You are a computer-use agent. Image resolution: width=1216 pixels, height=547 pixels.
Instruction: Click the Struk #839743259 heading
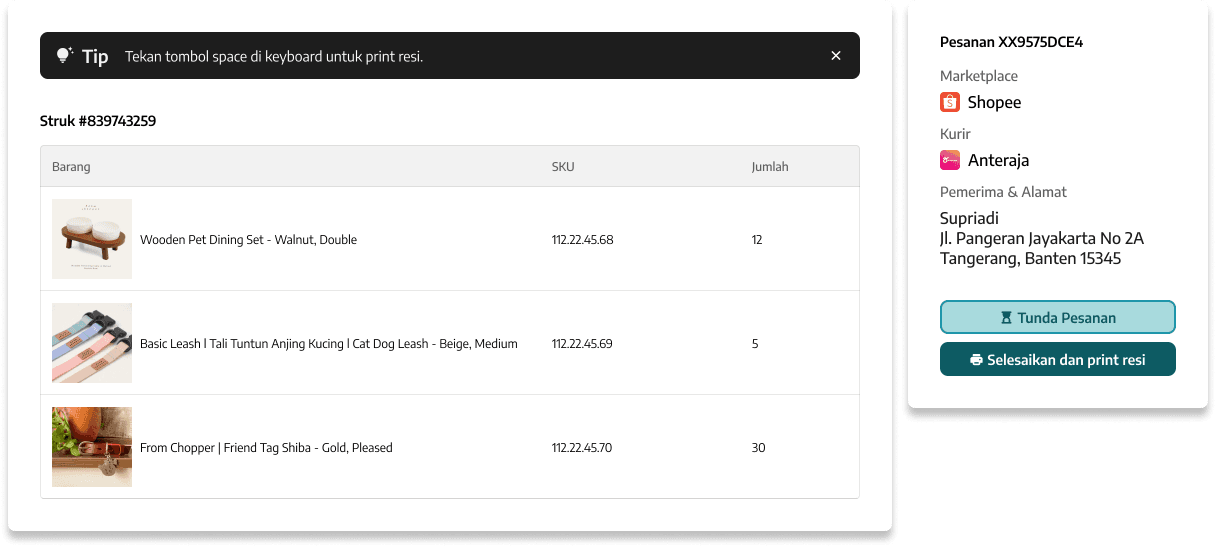(98, 121)
